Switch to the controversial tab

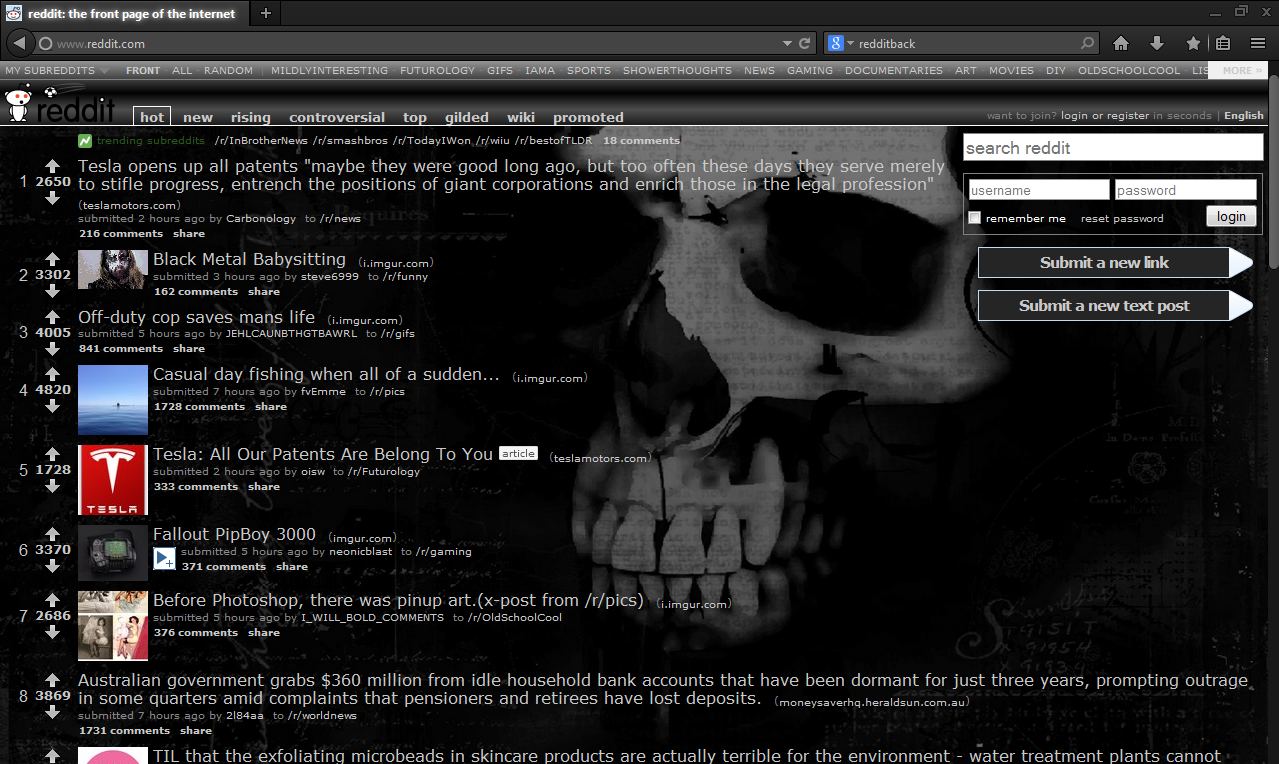coord(337,117)
